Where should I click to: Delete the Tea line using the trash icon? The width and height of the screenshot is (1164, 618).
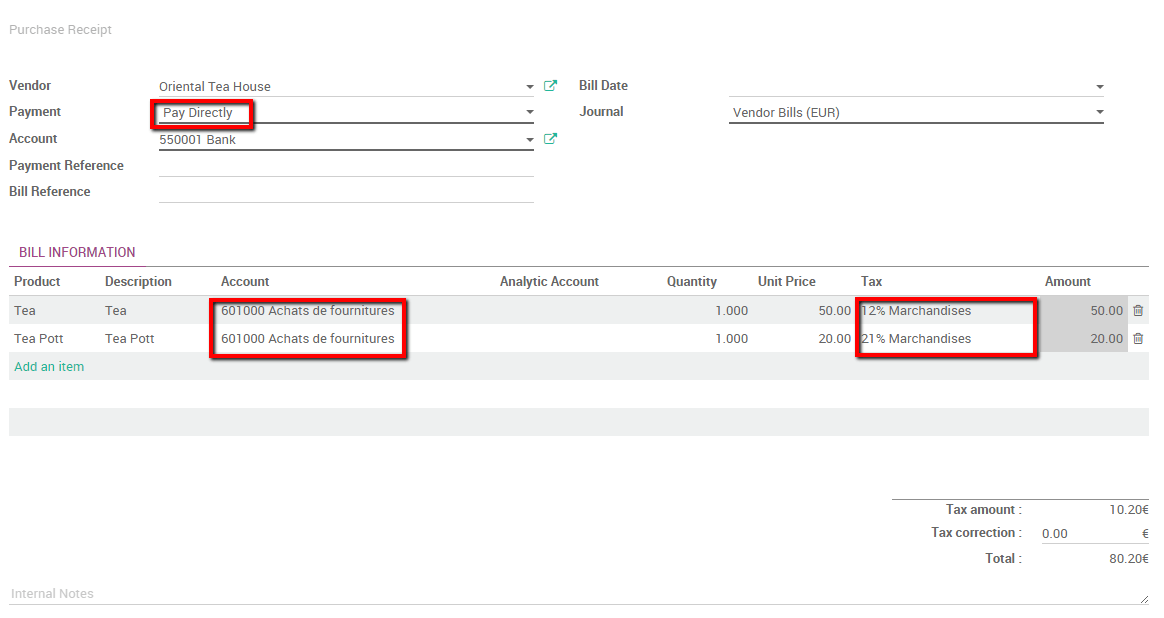pyautogui.click(x=1138, y=310)
